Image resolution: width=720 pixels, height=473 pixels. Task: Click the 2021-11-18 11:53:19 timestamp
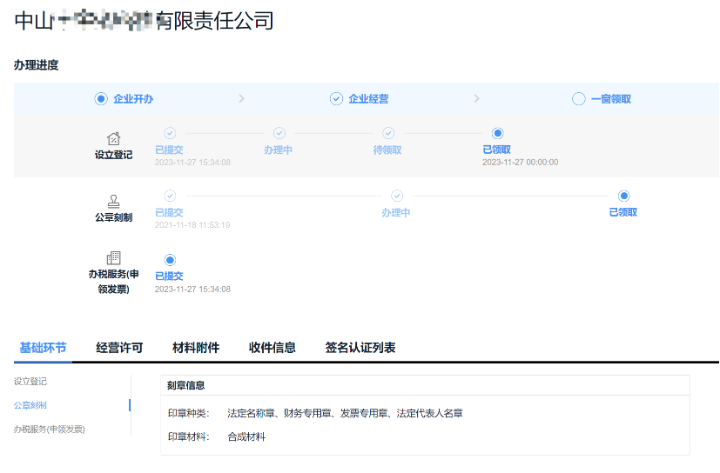click(192, 225)
